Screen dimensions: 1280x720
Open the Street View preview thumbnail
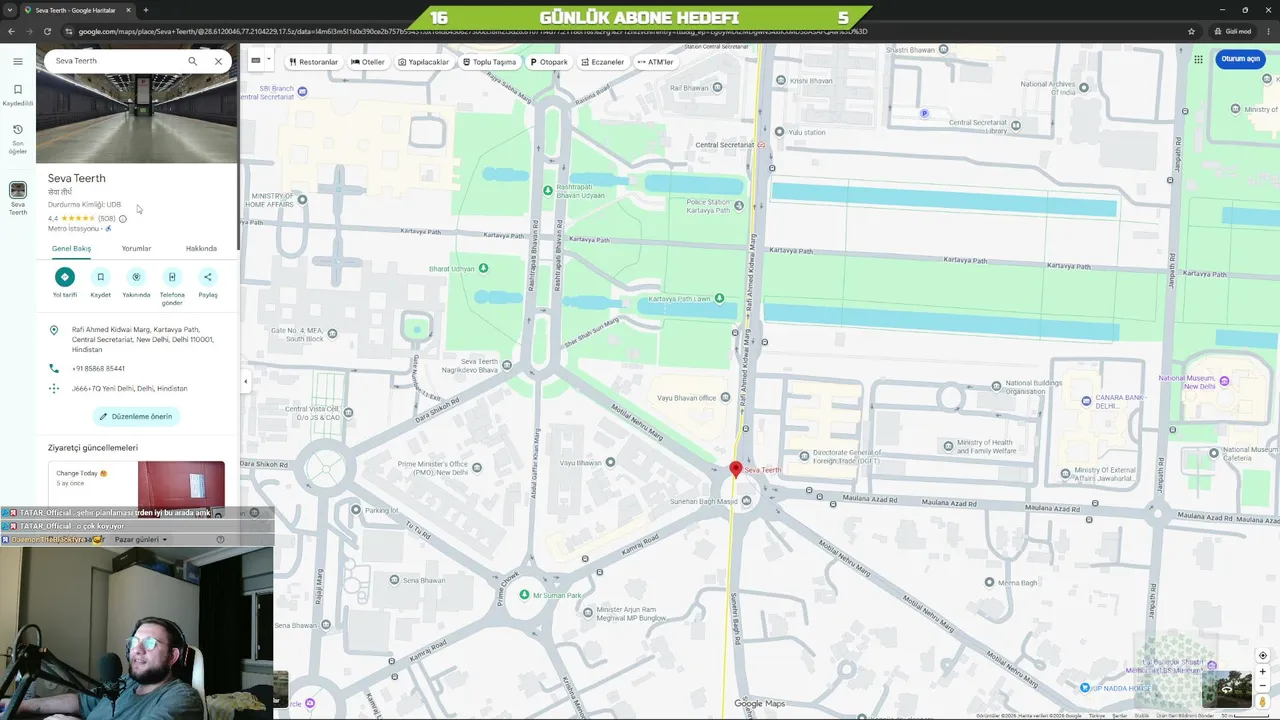(1226, 689)
